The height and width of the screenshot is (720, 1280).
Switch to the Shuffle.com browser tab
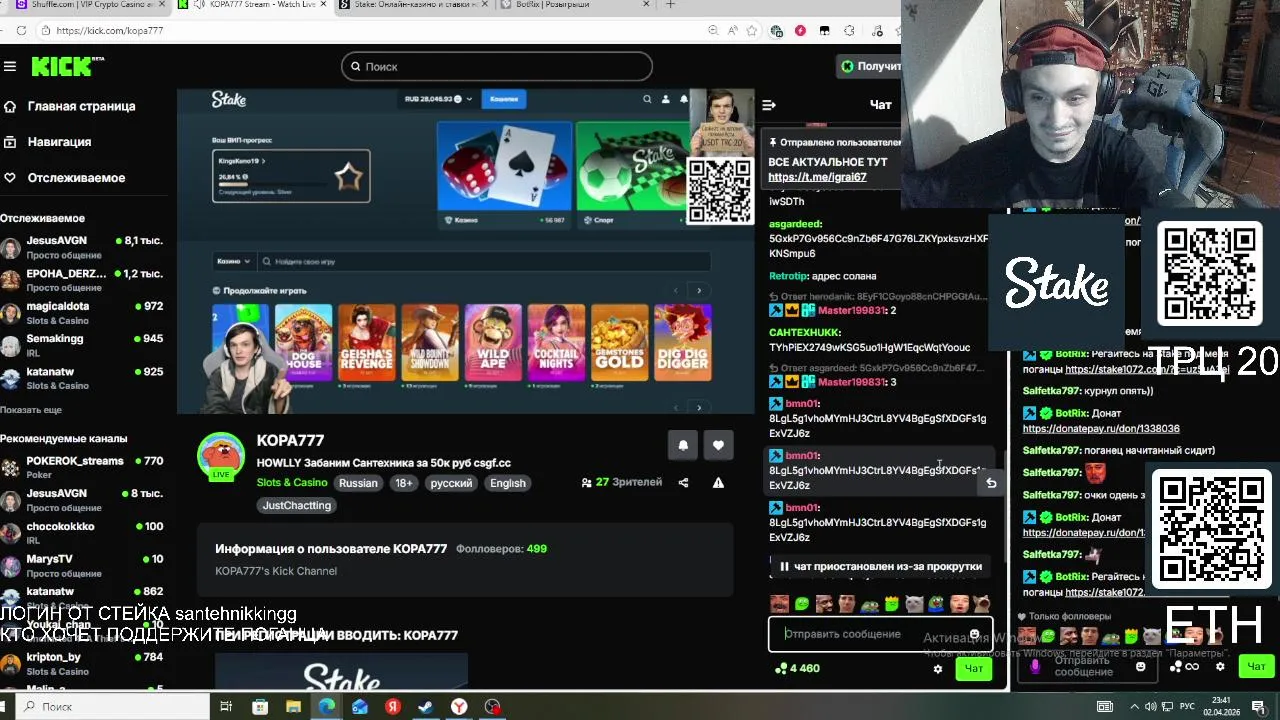85,5
